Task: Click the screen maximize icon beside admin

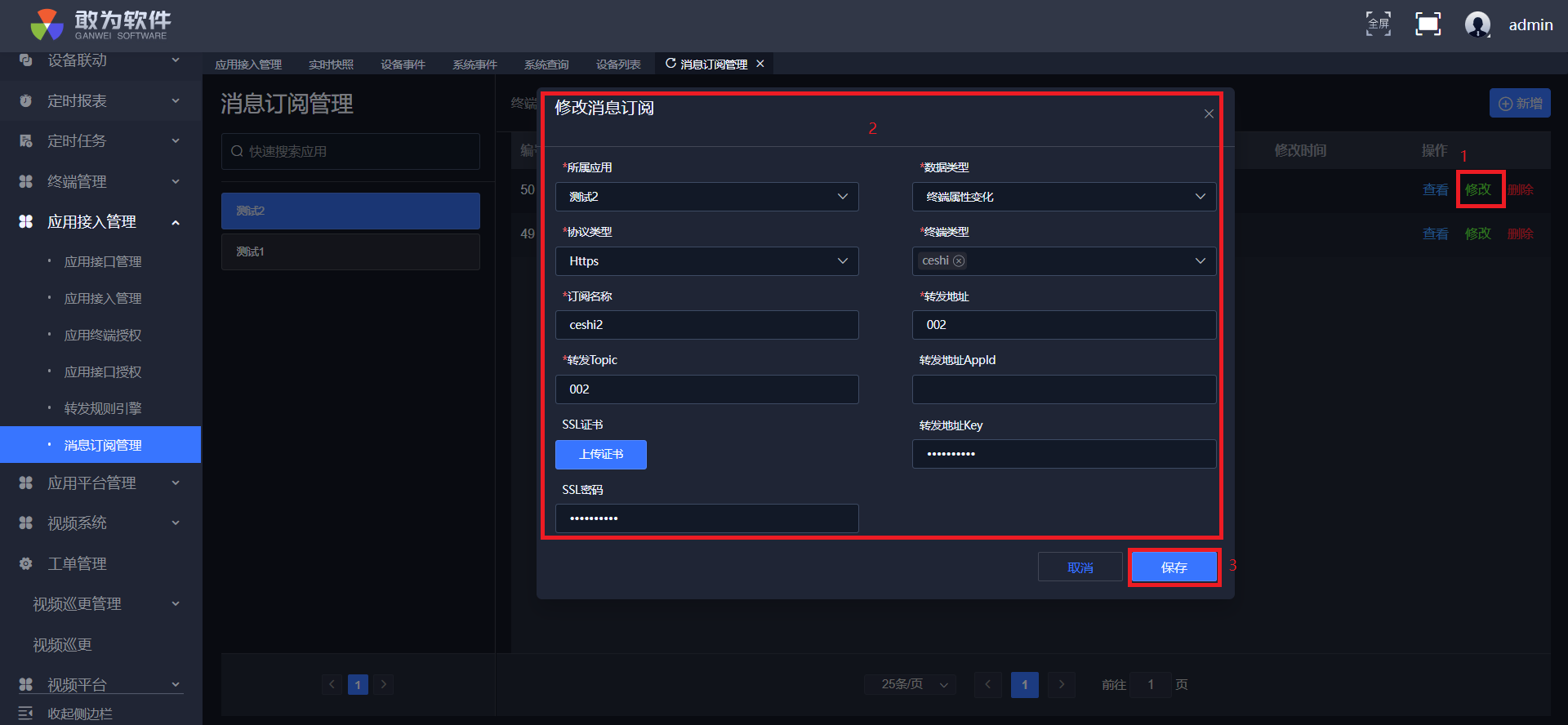Action: click(1428, 24)
